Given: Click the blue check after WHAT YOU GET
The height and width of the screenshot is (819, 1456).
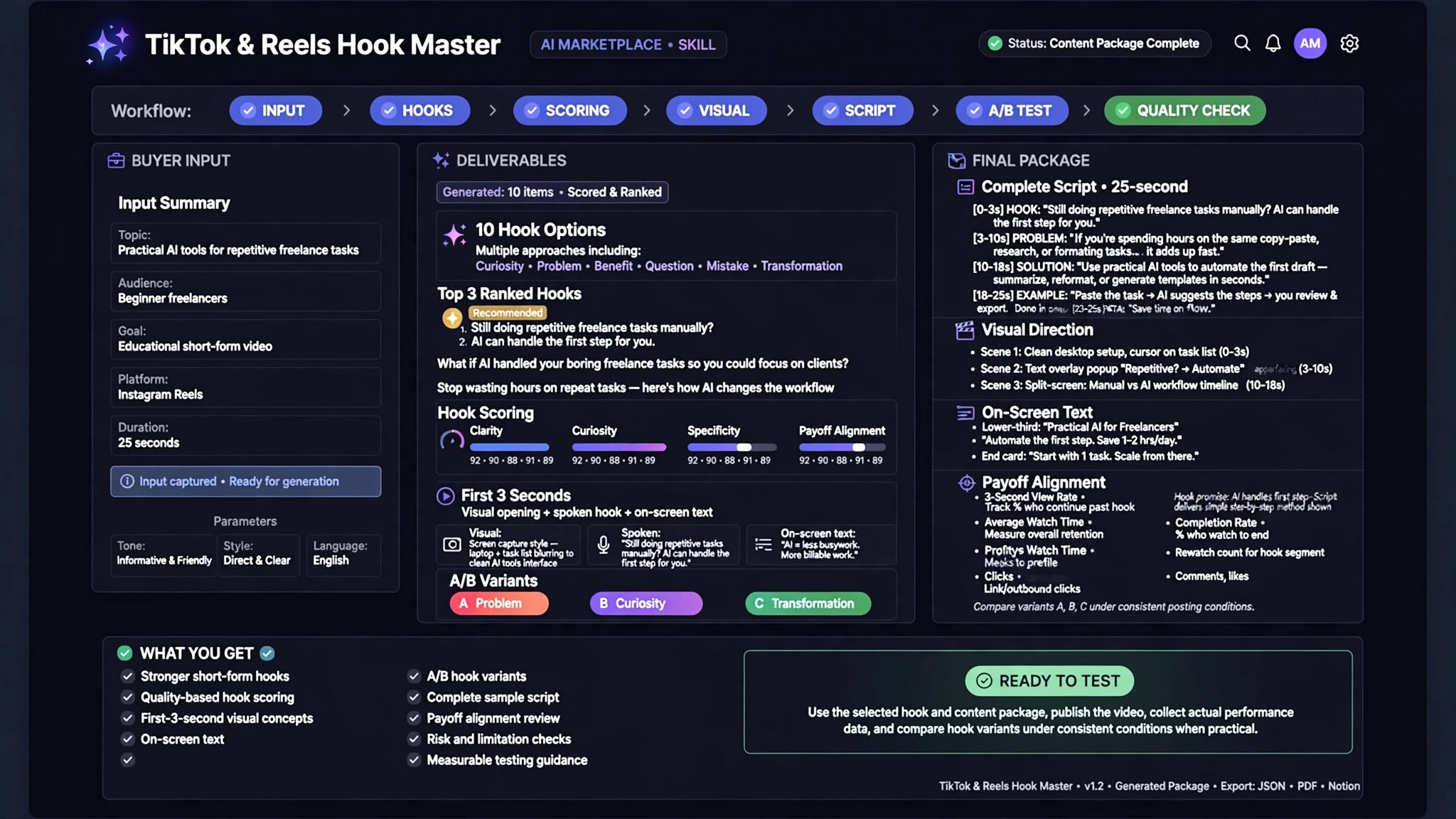Looking at the screenshot, I should pyautogui.click(x=267, y=653).
